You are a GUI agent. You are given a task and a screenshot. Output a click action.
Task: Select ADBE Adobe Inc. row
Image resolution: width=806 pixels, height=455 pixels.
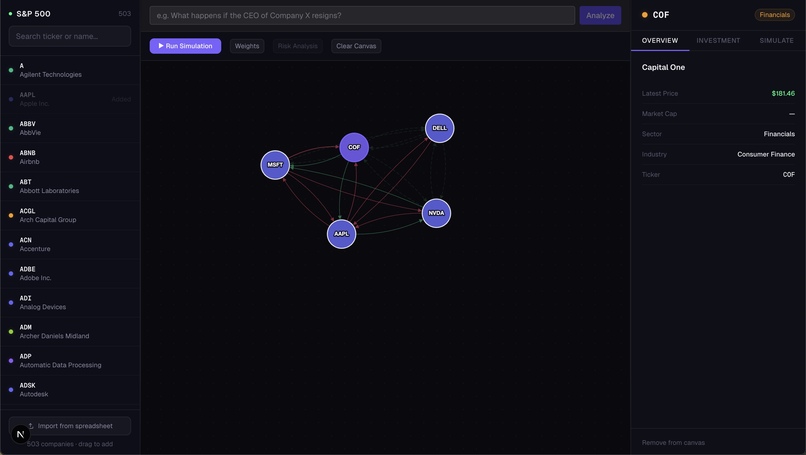tap(70, 274)
